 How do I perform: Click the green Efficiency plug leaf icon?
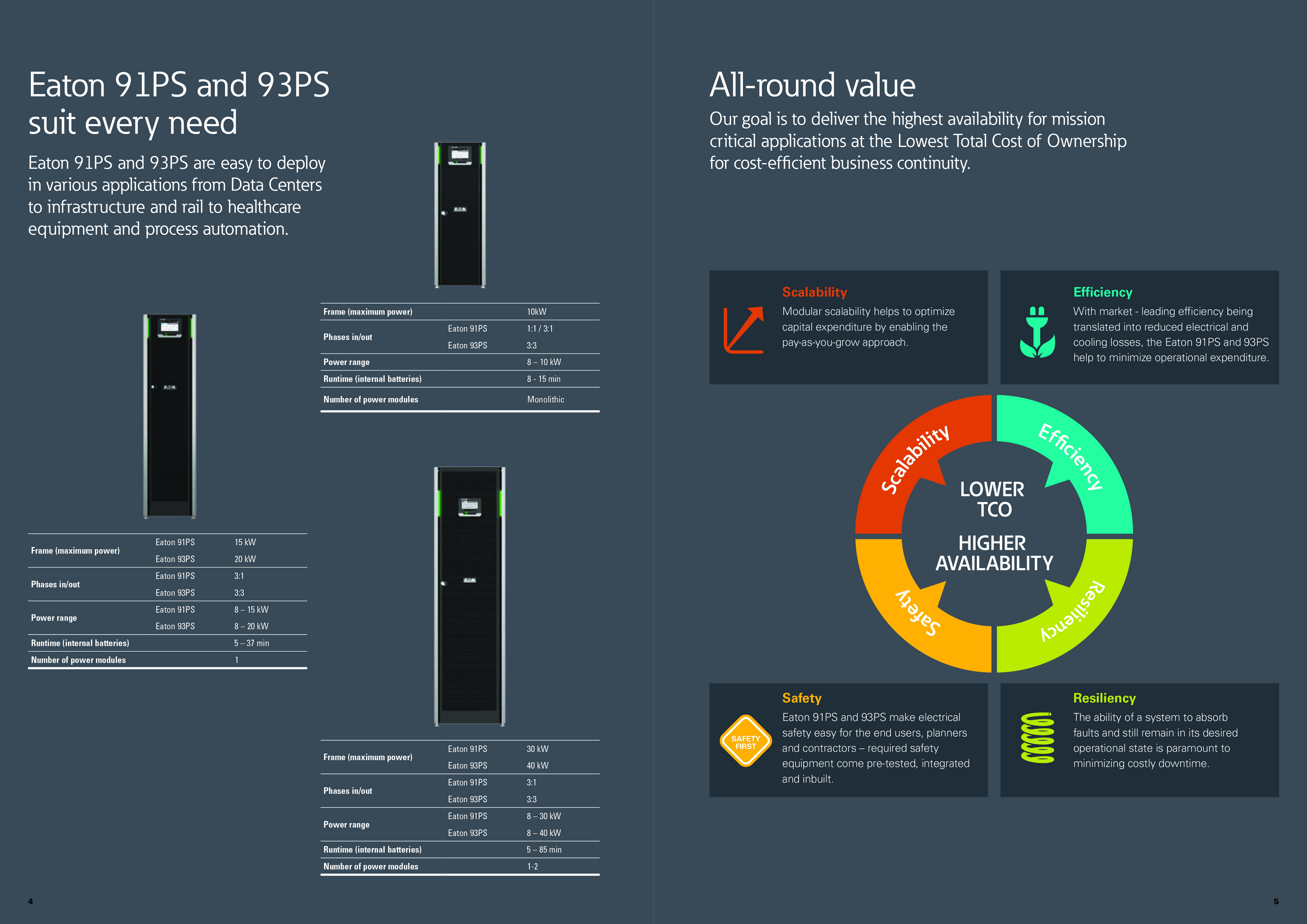[x=1037, y=332]
